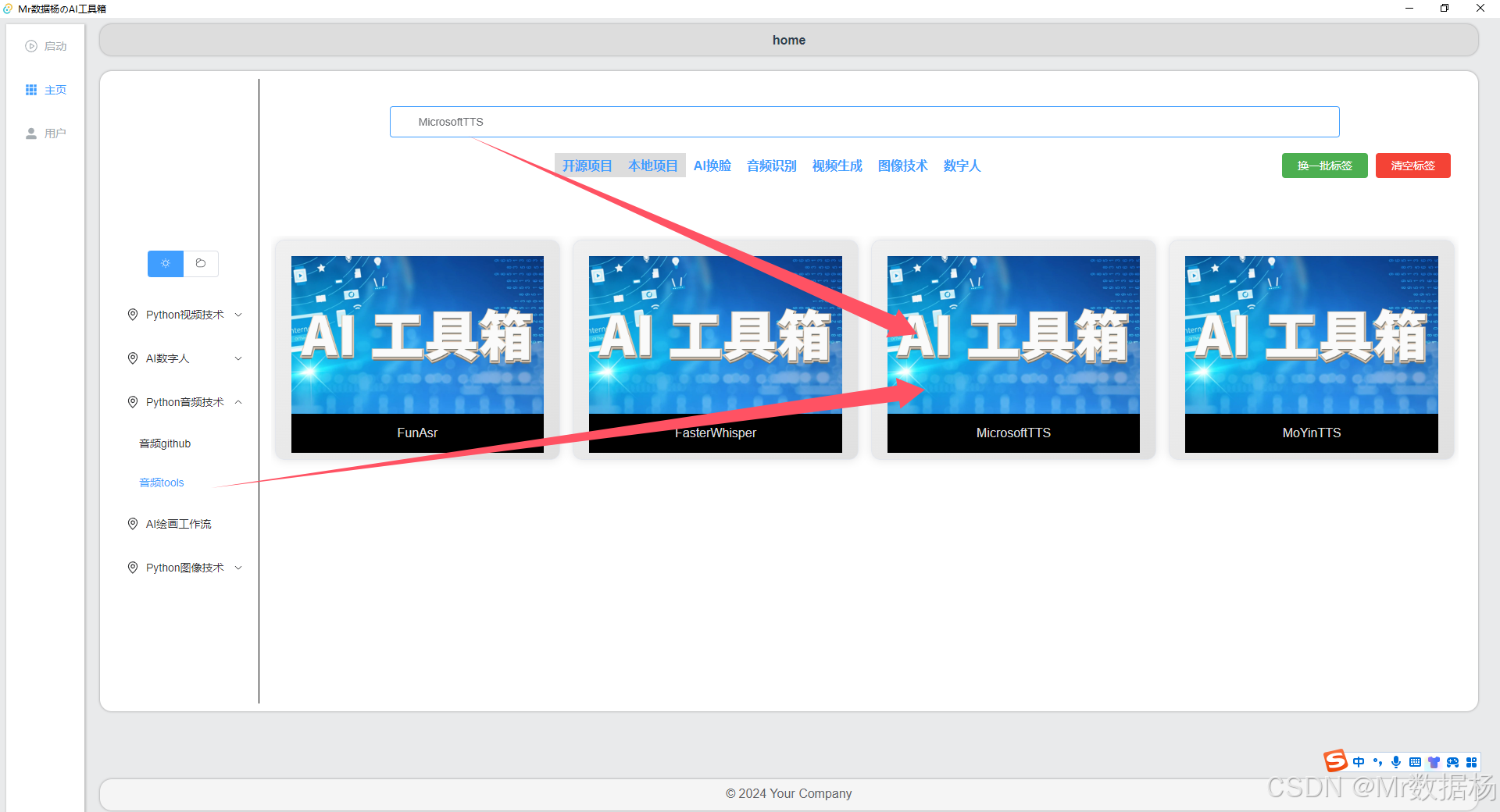Open voice input microphone in Sogou bar
This screenshot has width=1500, height=812.
pos(1396,762)
